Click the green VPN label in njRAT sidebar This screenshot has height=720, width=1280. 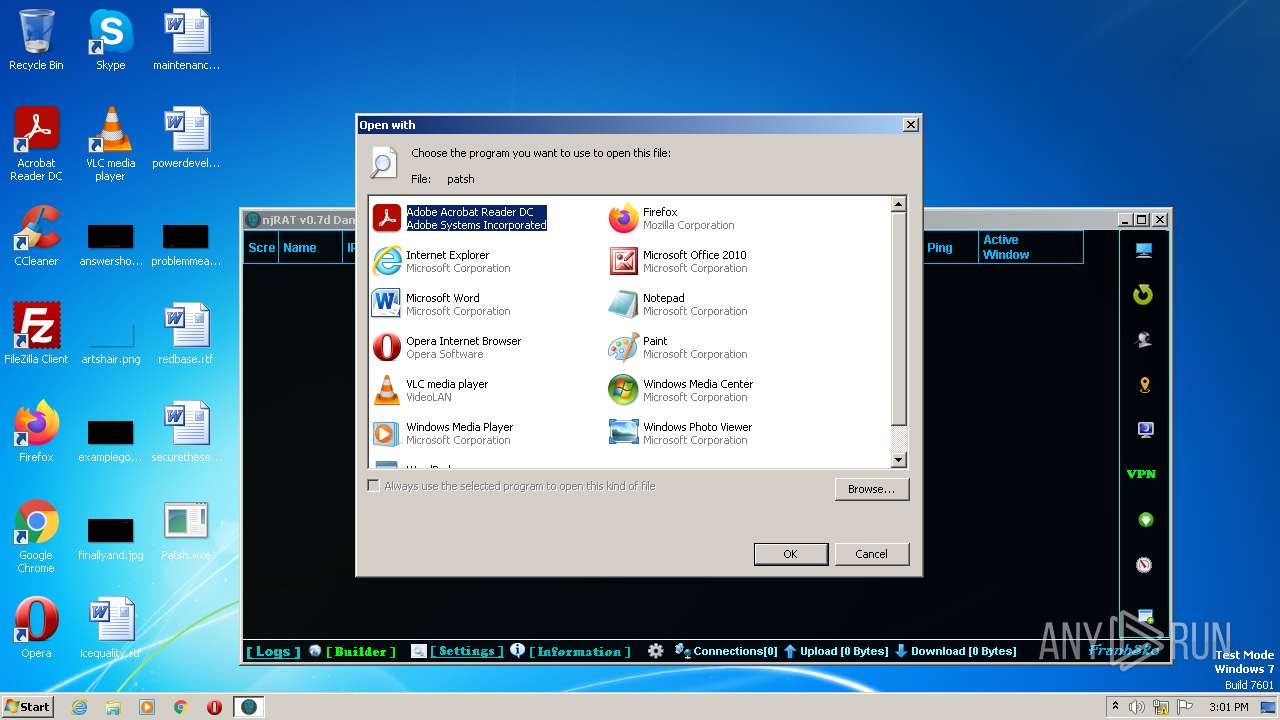[x=1141, y=474]
